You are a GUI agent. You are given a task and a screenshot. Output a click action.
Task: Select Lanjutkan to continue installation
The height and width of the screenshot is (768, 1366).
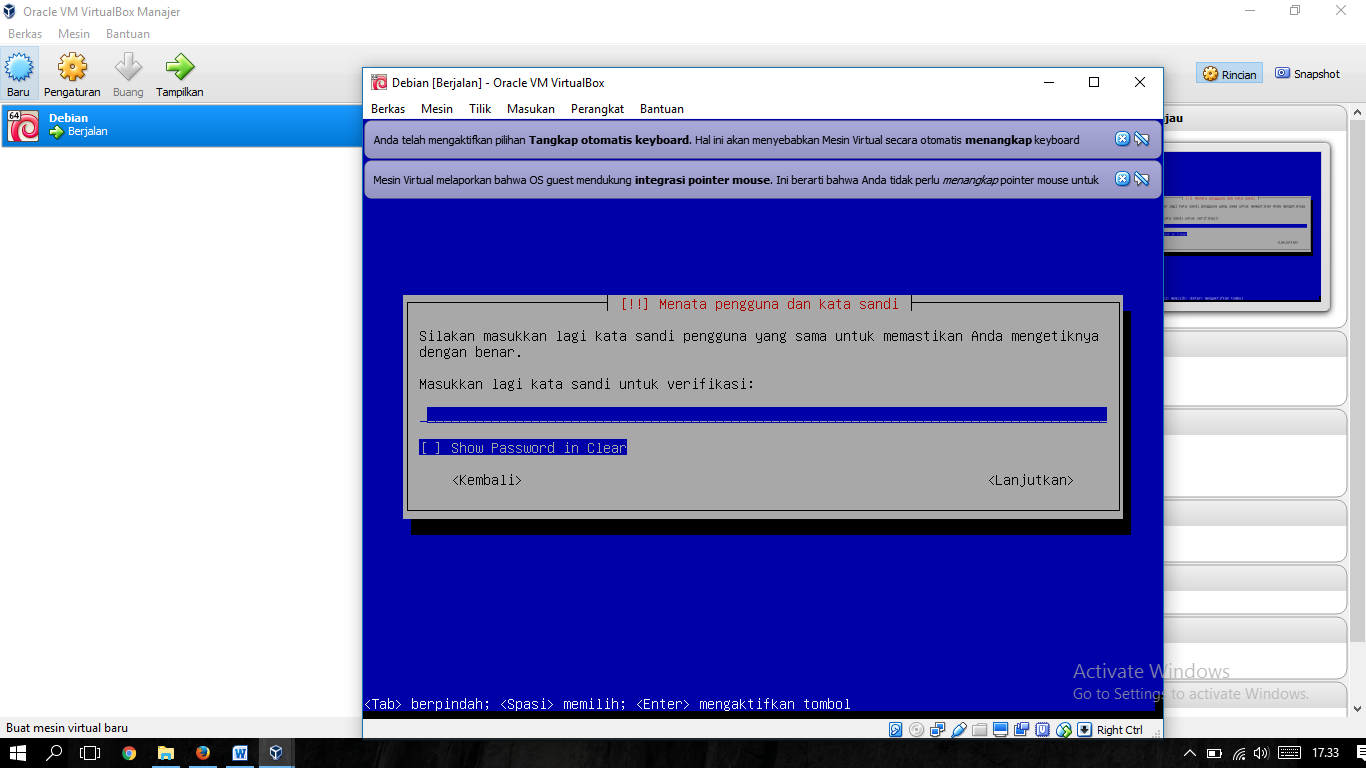(x=1030, y=480)
